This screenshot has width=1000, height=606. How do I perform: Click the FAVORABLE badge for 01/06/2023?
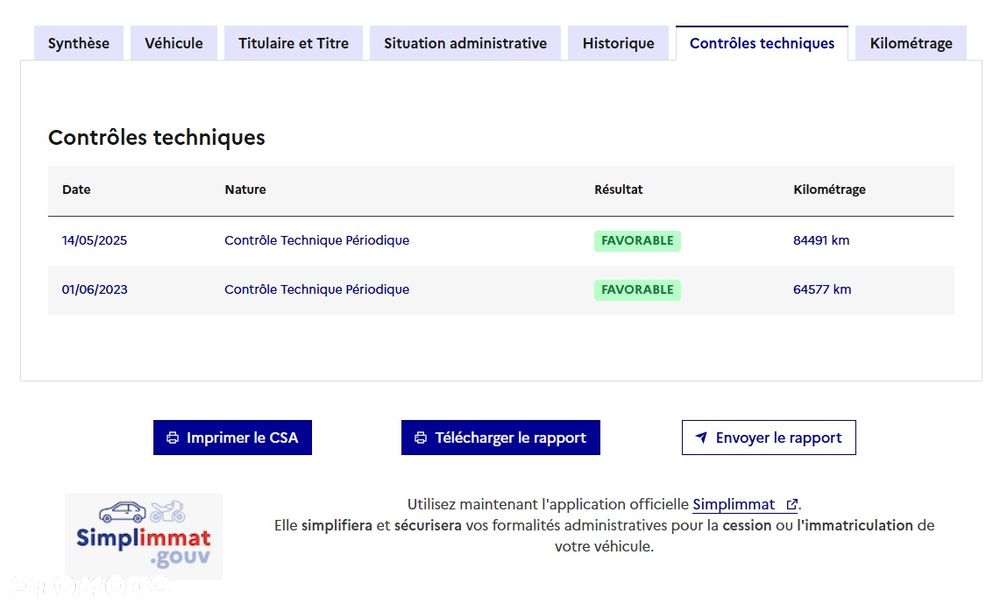tap(637, 290)
